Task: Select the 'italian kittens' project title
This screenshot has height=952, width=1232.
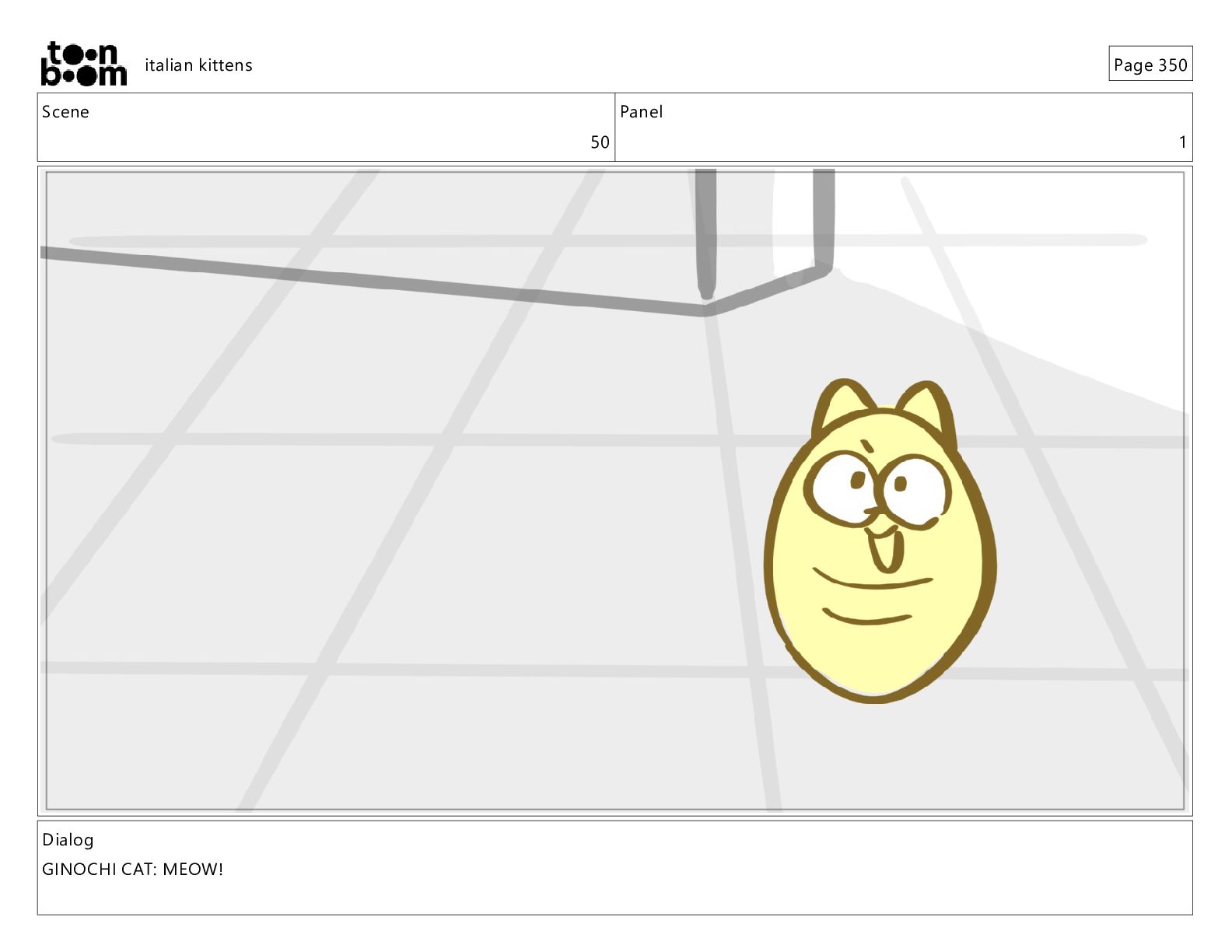Action: pos(198,65)
